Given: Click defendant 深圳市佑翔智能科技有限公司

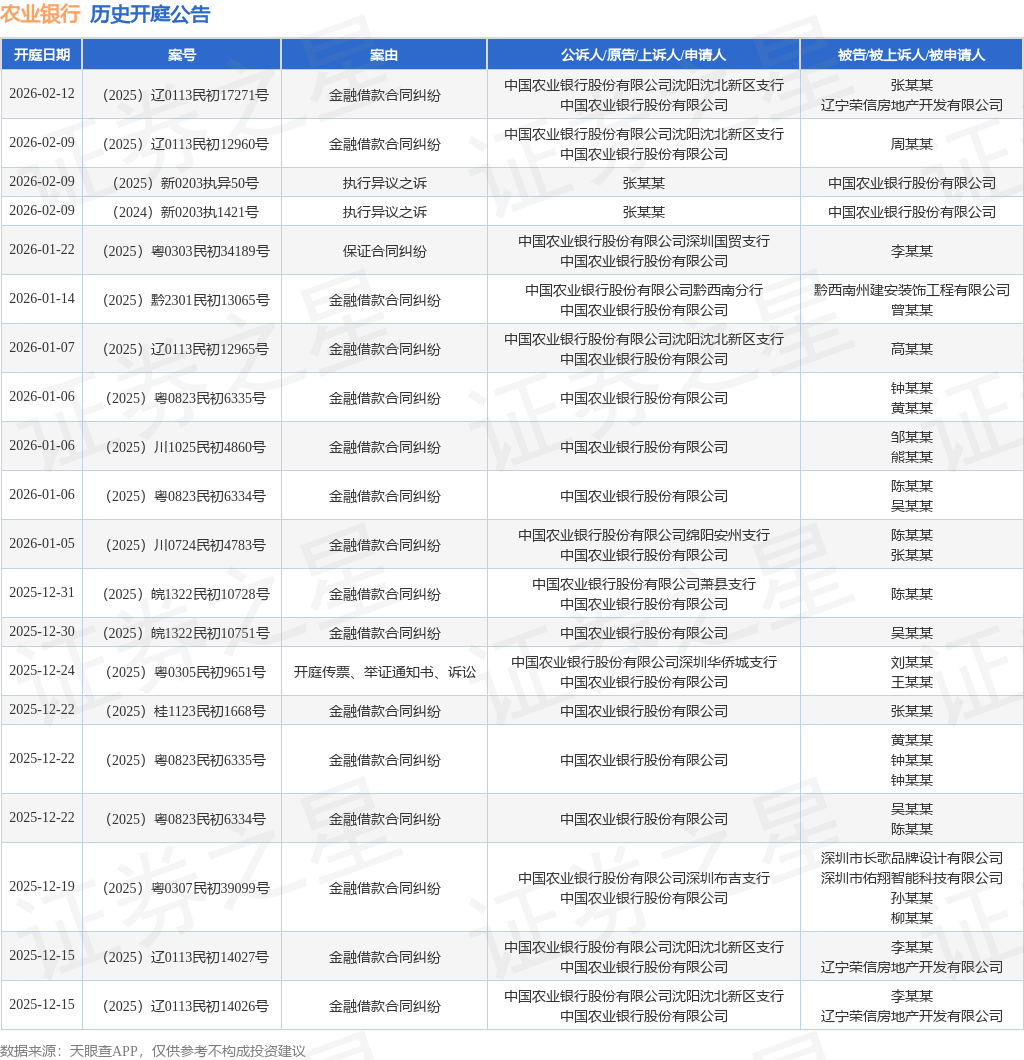Looking at the screenshot, I should coord(911,878).
